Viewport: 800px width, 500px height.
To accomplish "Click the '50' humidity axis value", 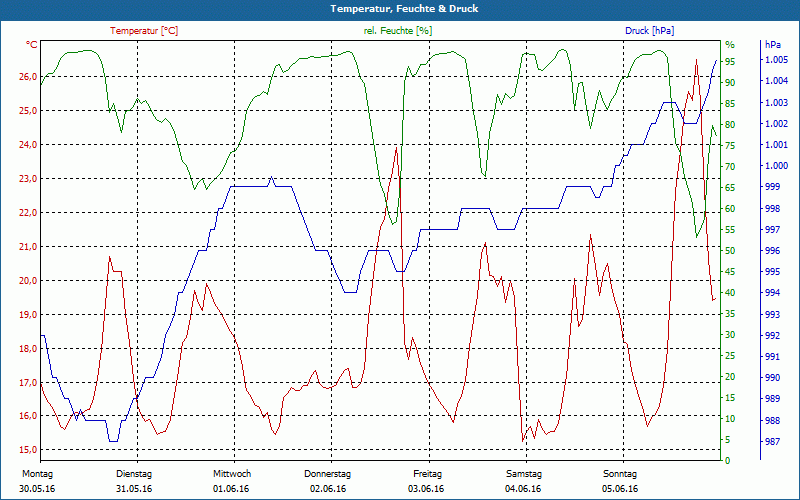I will click(730, 251).
